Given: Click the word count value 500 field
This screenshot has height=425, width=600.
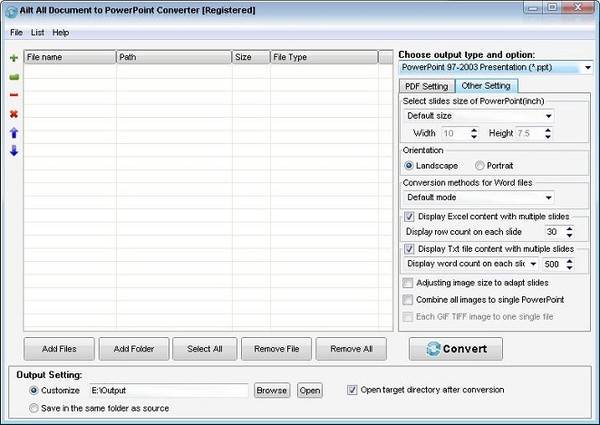Looking at the screenshot, I should (x=555, y=264).
